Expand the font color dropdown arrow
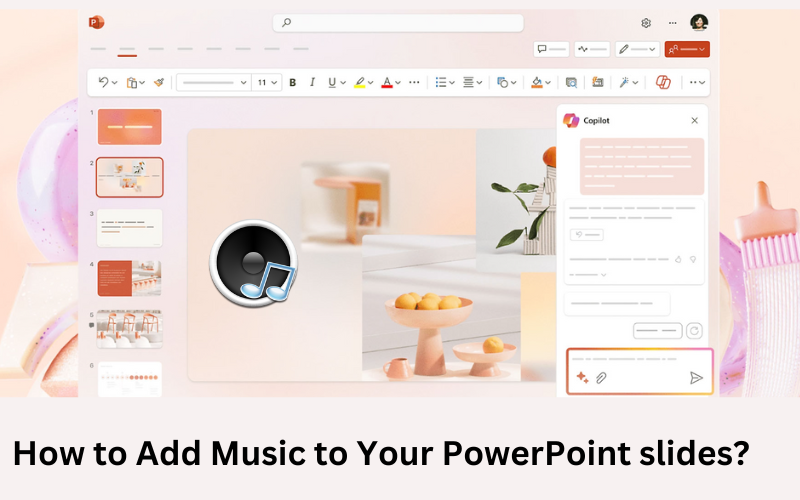The height and width of the screenshot is (500, 800). (x=398, y=83)
